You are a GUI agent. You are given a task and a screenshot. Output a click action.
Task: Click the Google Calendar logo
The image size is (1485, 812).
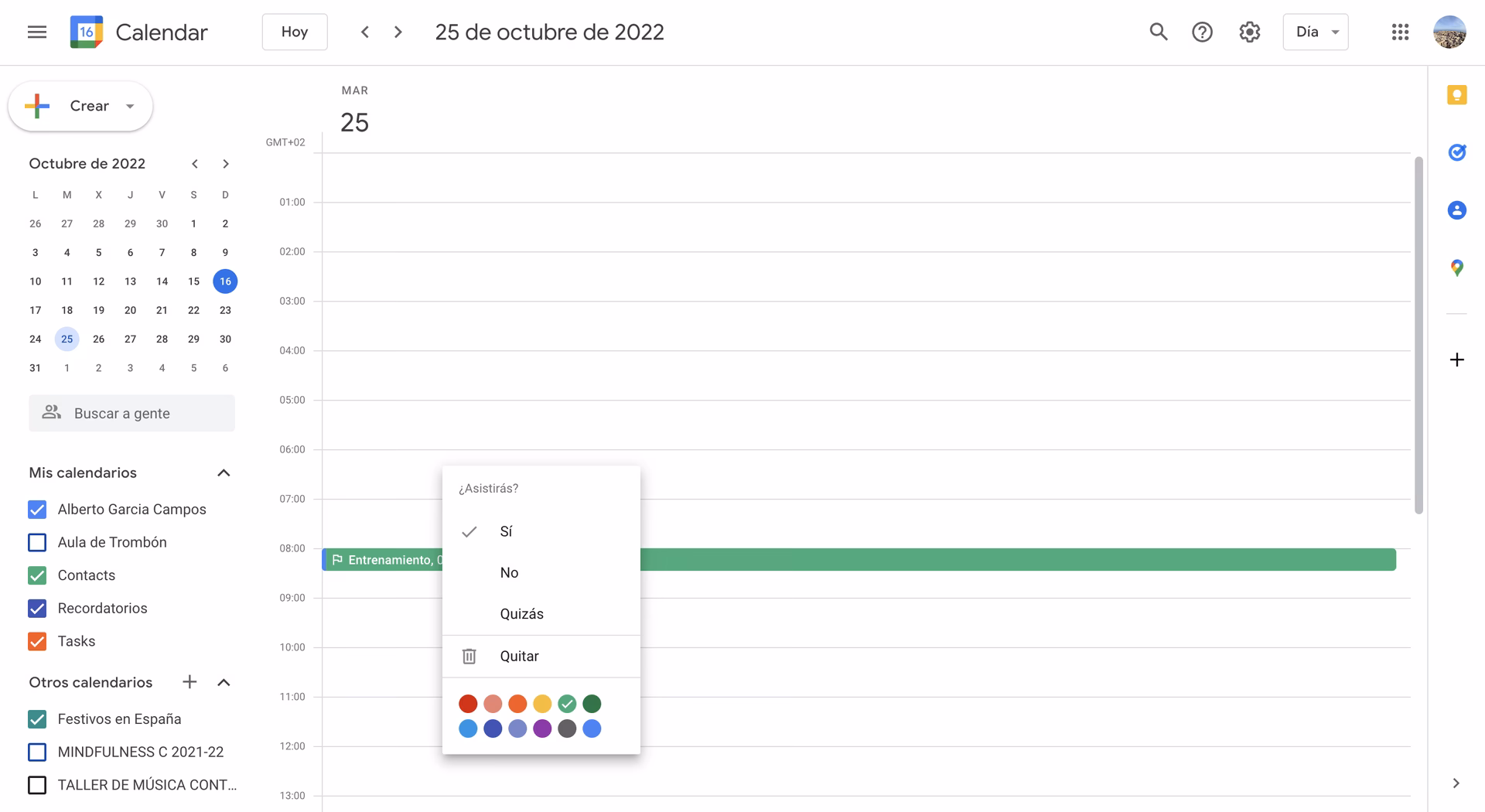click(86, 32)
